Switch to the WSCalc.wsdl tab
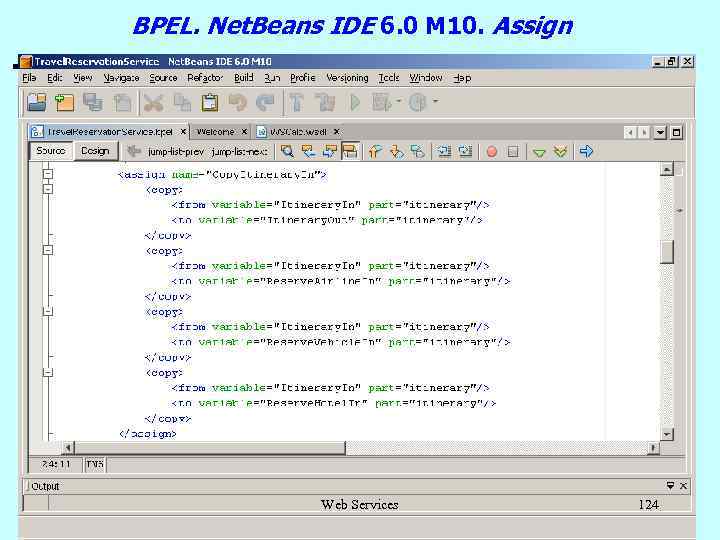 pyautogui.click(x=298, y=132)
